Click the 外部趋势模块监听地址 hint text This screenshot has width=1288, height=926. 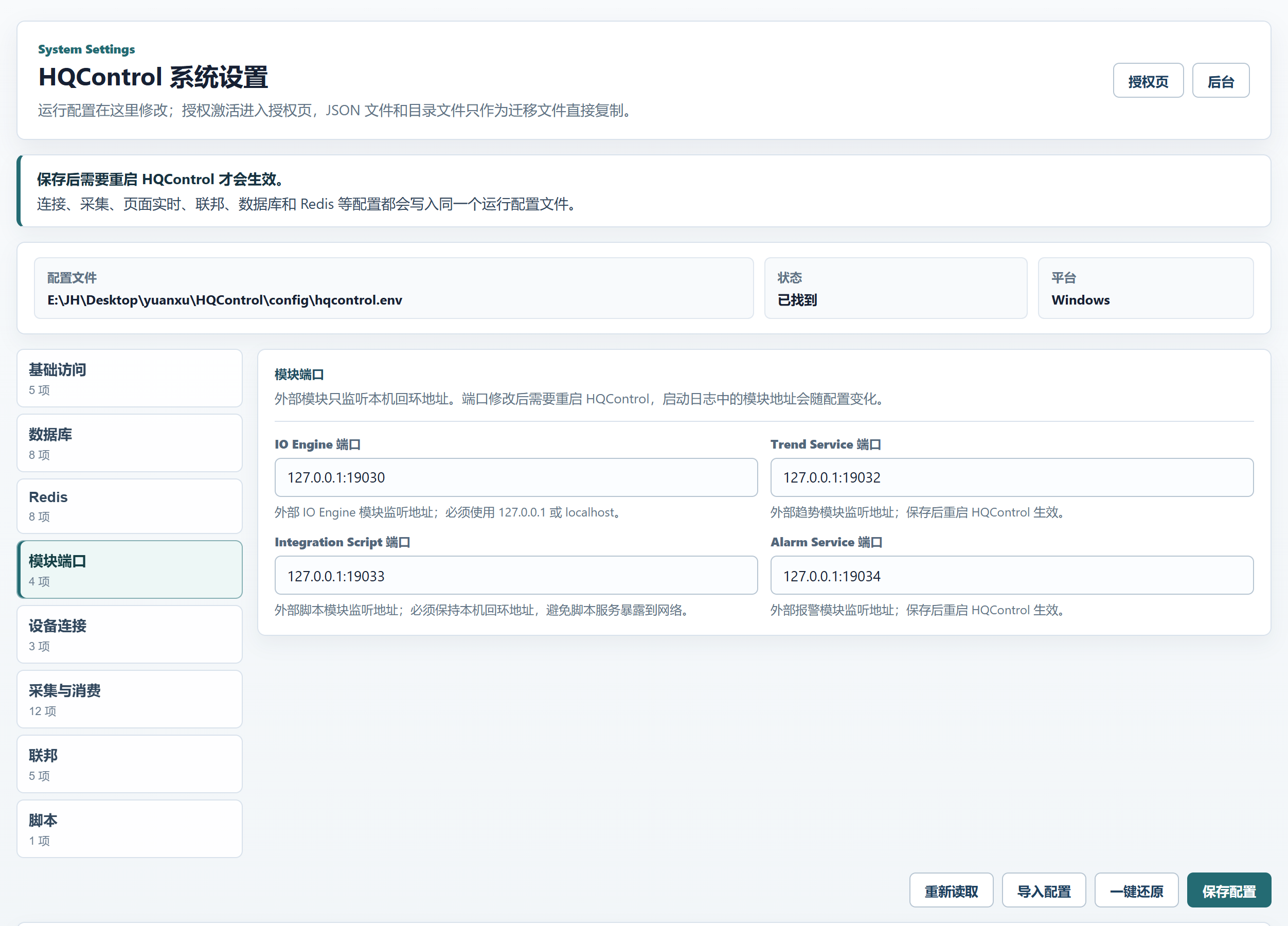click(919, 512)
